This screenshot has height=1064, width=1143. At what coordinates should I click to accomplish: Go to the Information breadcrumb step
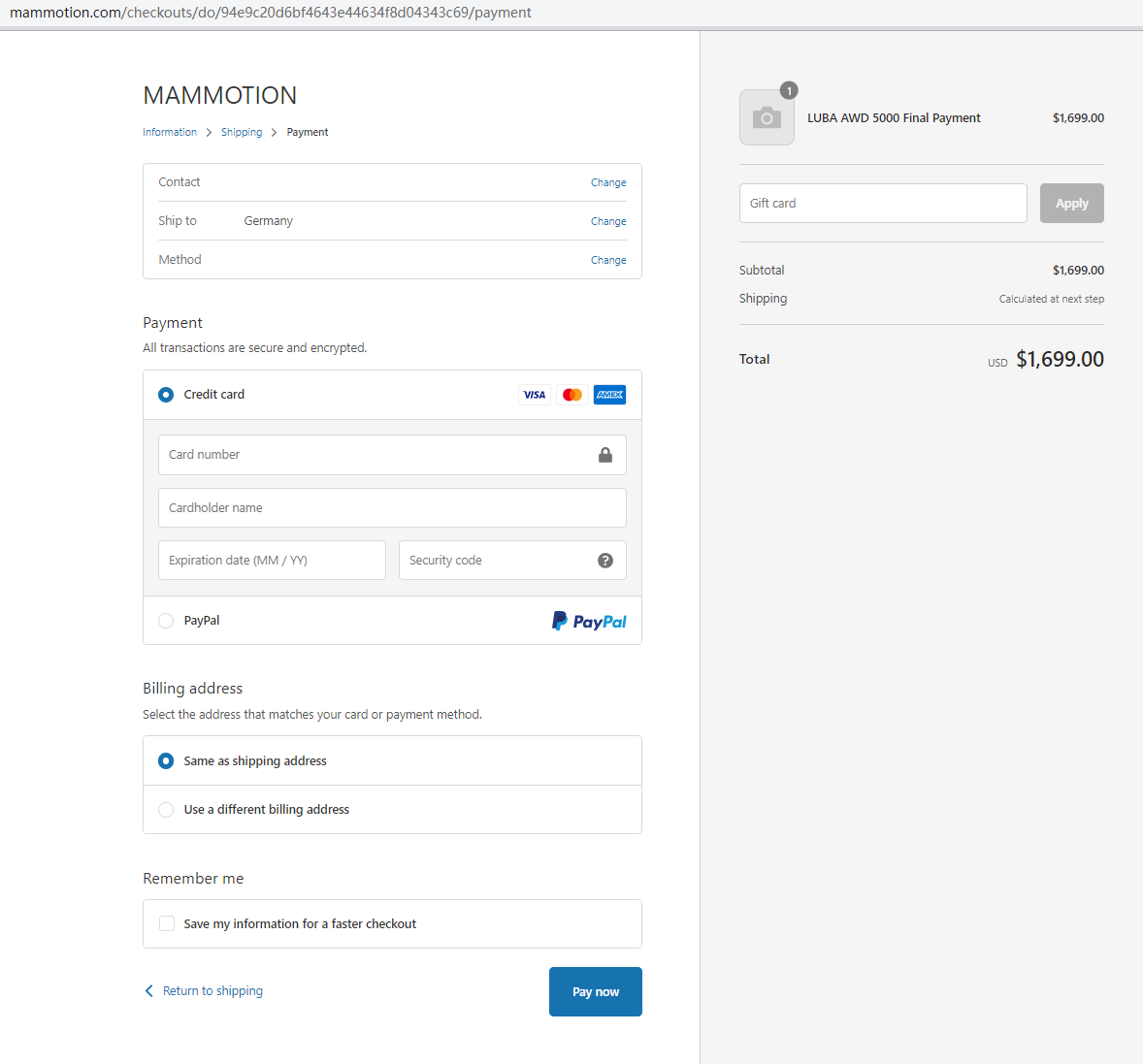point(170,132)
